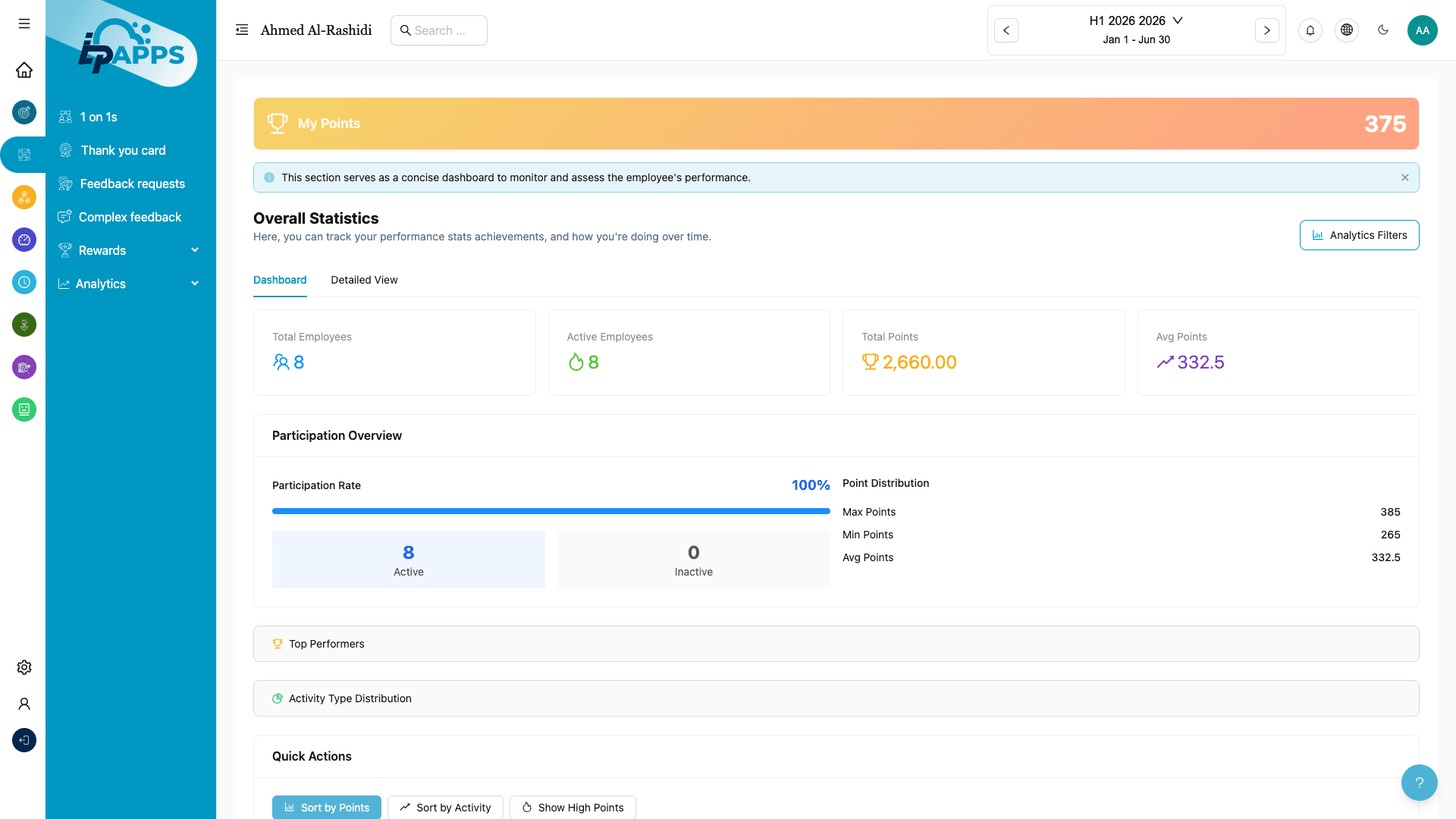Screen dimensions: 1456x819
Task: Click the Total Points value 2,660.00
Action: pyautogui.click(x=920, y=362)
